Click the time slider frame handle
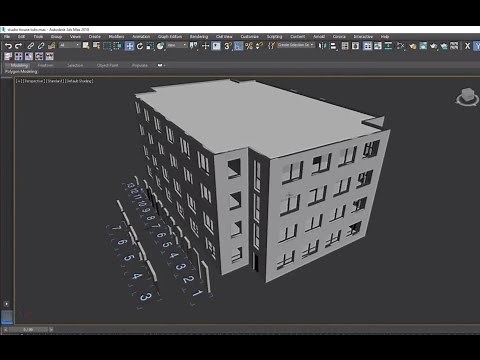480x360 pixels. pos(28,330)
